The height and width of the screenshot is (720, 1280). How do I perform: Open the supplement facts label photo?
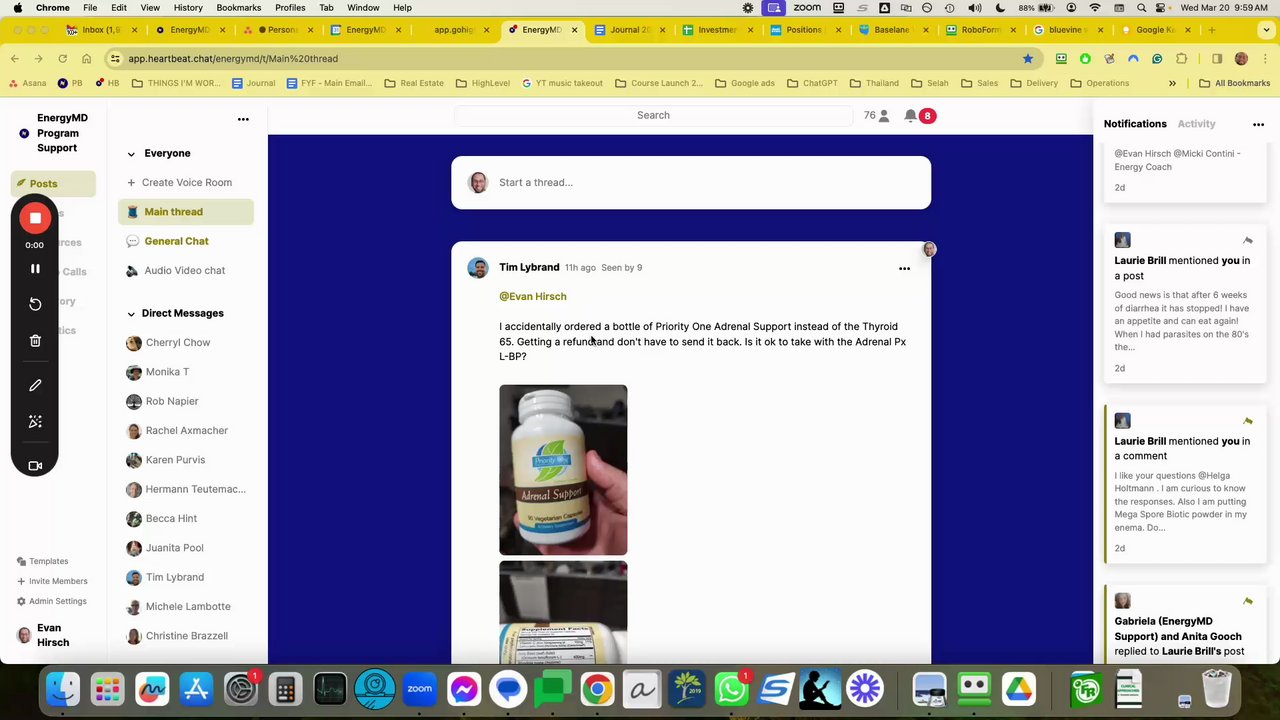point(563,612)
